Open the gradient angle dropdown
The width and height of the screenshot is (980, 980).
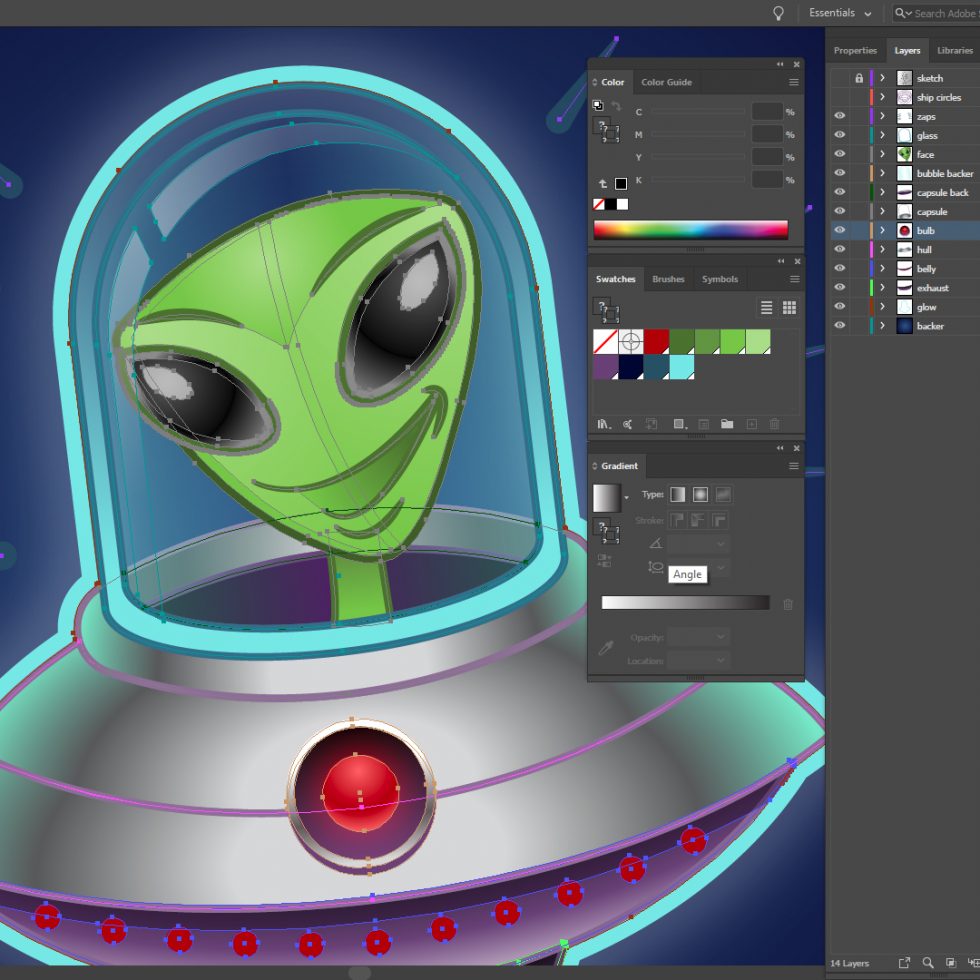720,543
